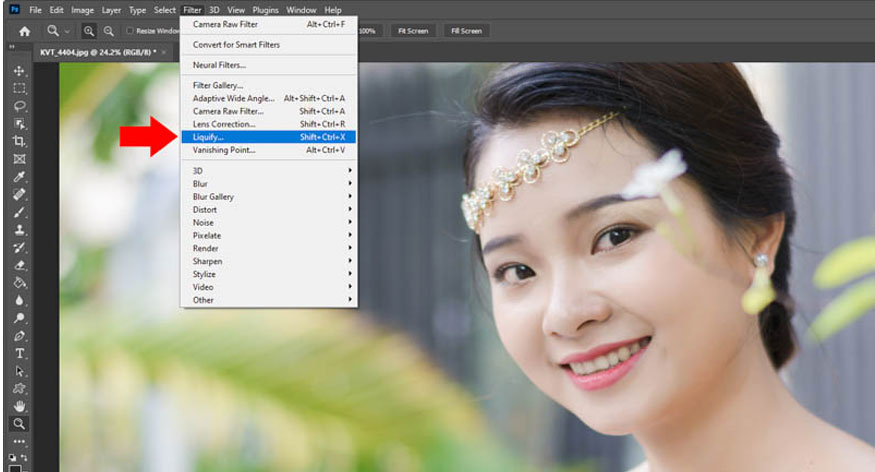This screenshot has width=875, height=472.
Task: Select the KVT_4404.jpg document tab
Action: click(x=97, y=51)
